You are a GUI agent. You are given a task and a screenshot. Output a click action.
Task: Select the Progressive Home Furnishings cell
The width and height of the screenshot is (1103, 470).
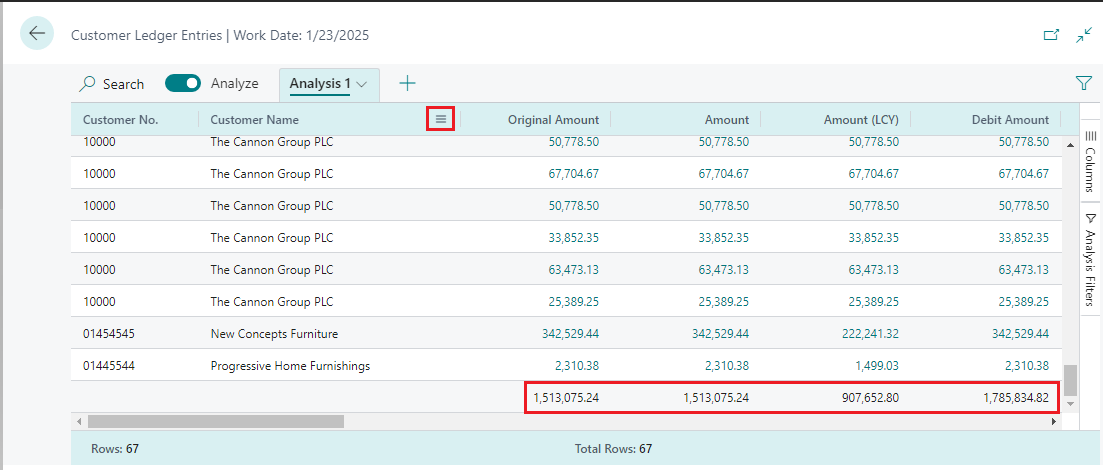[290, 366]
